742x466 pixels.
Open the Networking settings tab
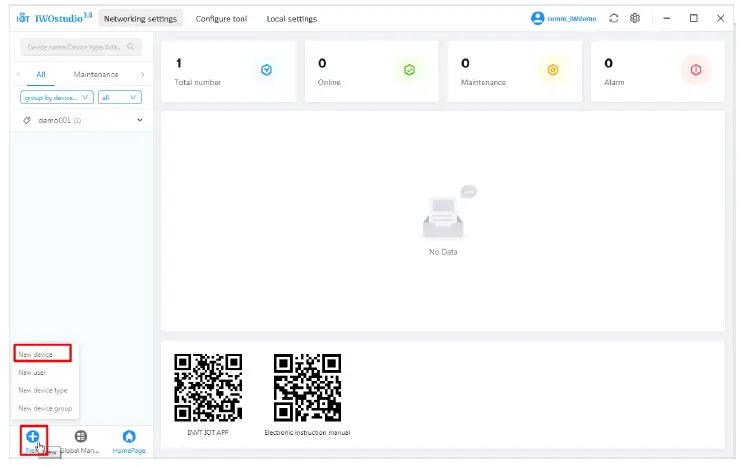pos(141,19)
